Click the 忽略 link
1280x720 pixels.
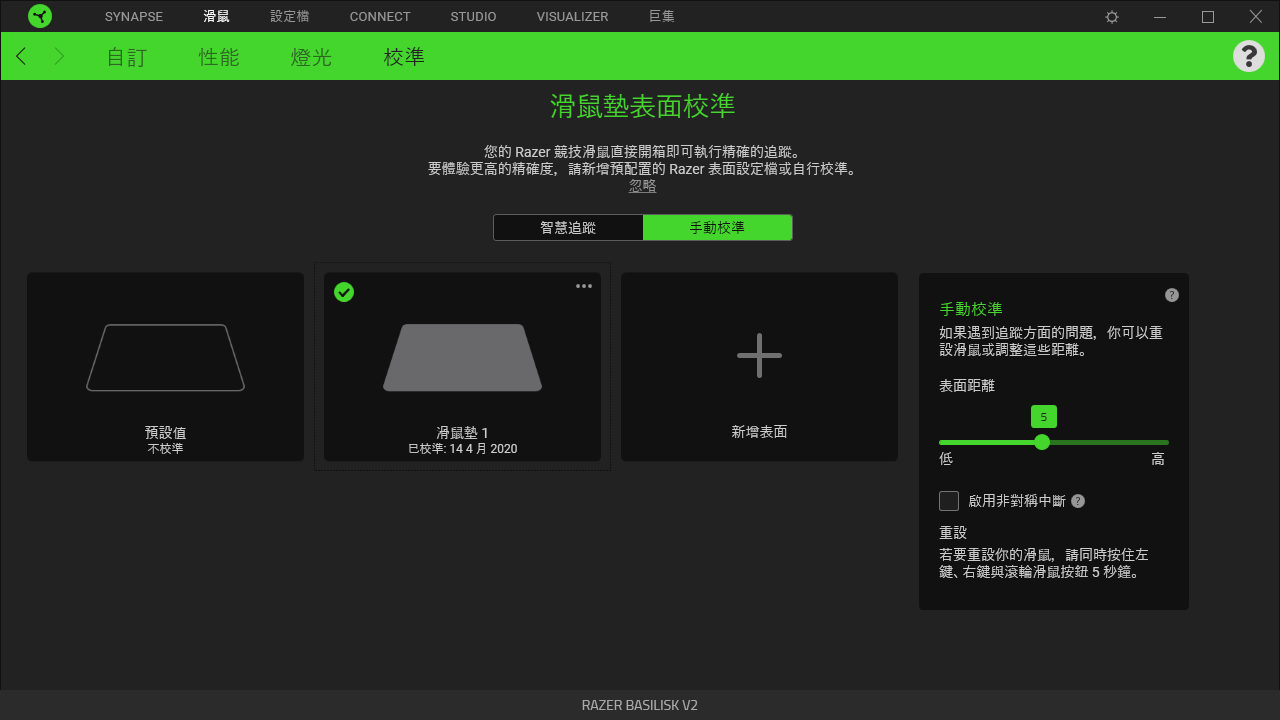coord(643,186)
